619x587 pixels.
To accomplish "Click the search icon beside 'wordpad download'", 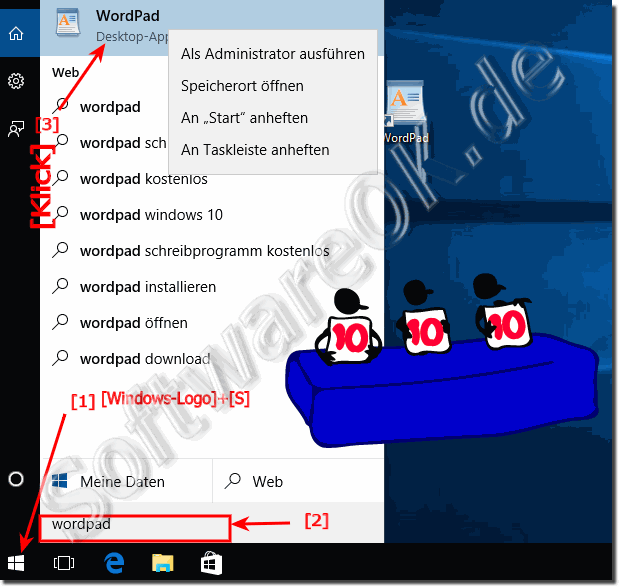I will [60, 358].
